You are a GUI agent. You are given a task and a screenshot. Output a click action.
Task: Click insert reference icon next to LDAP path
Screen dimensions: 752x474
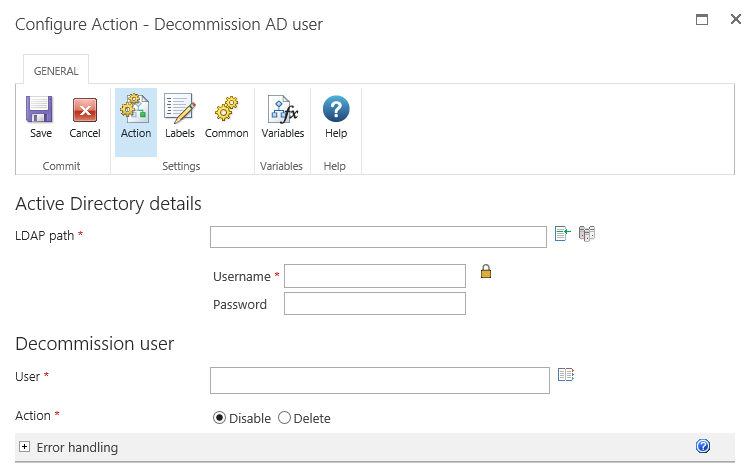point(563,234)
